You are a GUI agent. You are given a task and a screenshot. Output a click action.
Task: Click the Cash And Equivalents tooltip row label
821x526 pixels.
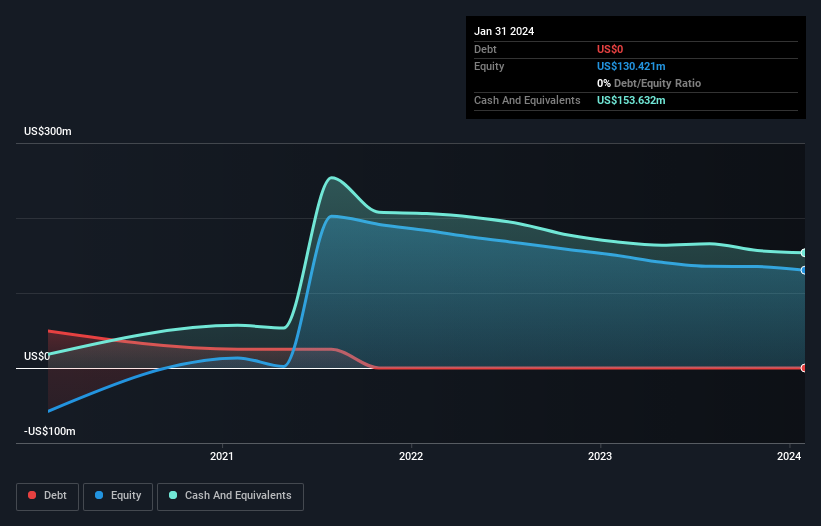click(x=527, y=100)
